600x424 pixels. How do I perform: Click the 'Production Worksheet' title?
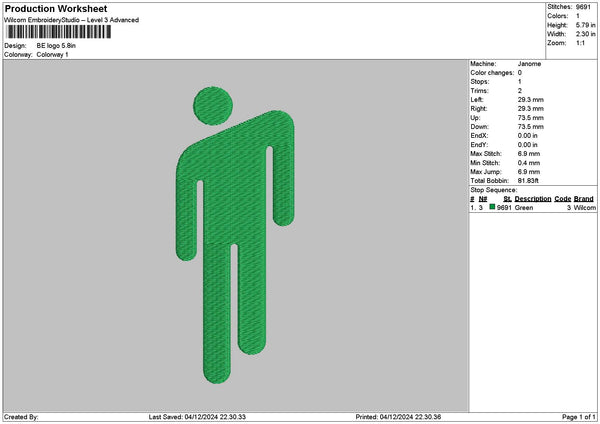pos(56,9)
